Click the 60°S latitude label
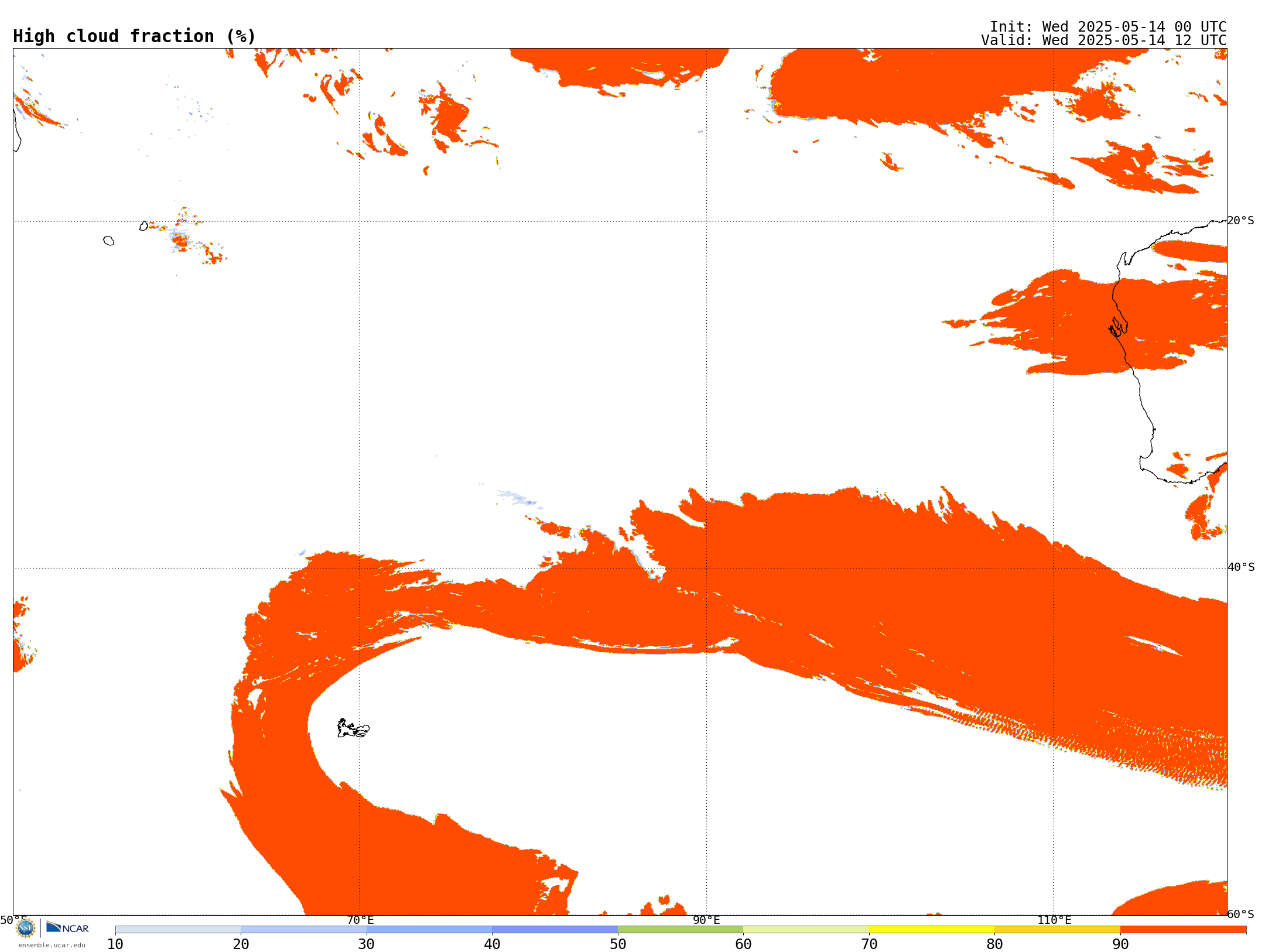Screen dimensions: 1265x952 click(1241, 914)
